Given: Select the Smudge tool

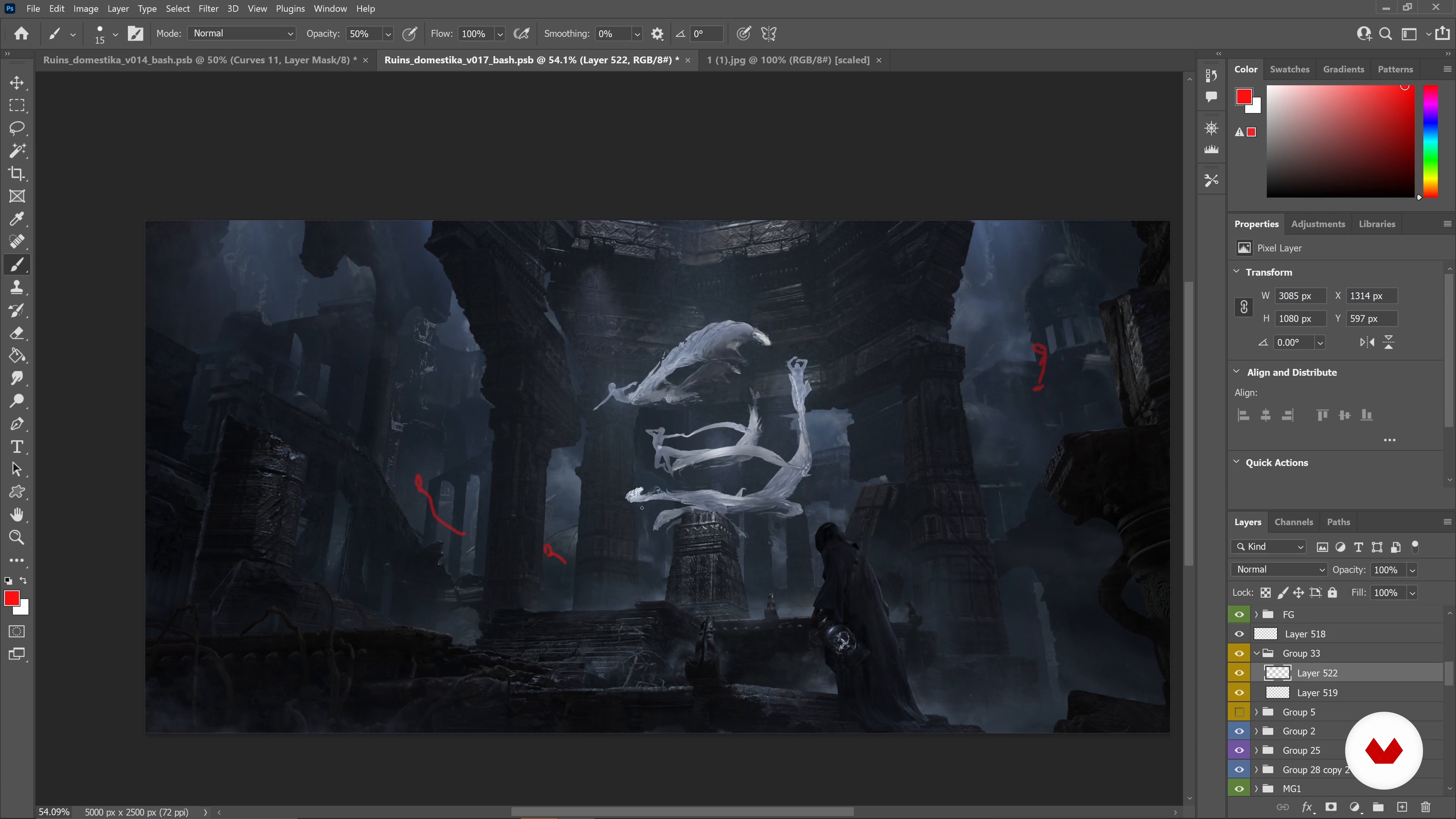Looking at the screenshot, I should (x=17, y=378).
